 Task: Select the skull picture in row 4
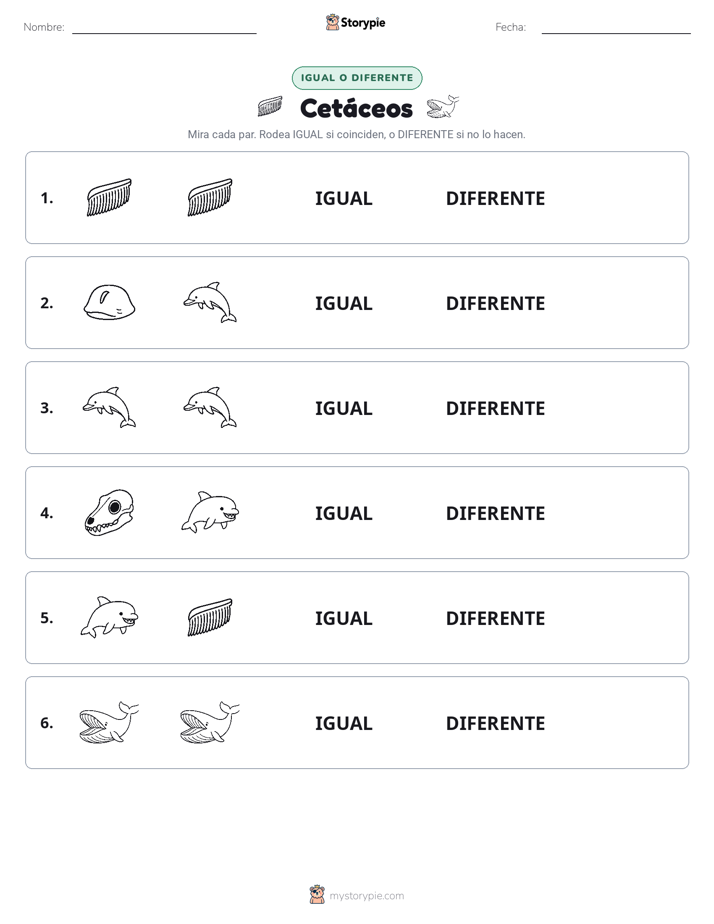(x=110, y=512)
